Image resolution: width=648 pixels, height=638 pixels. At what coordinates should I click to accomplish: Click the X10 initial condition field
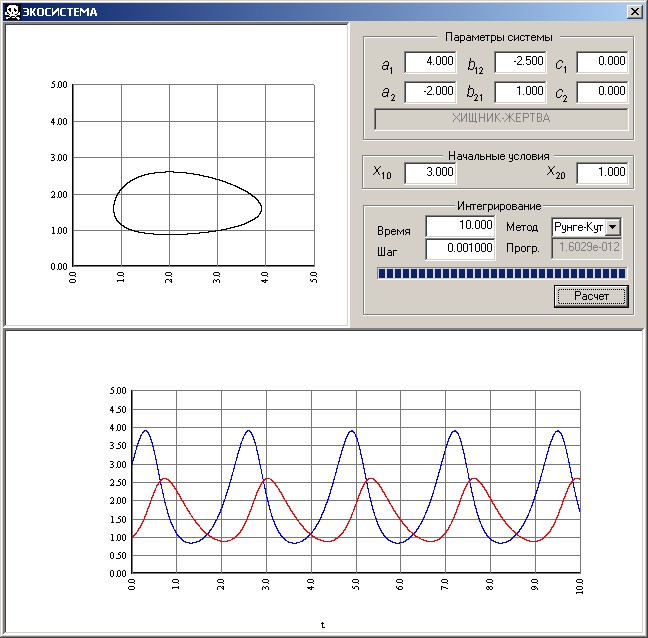point(430,172)
